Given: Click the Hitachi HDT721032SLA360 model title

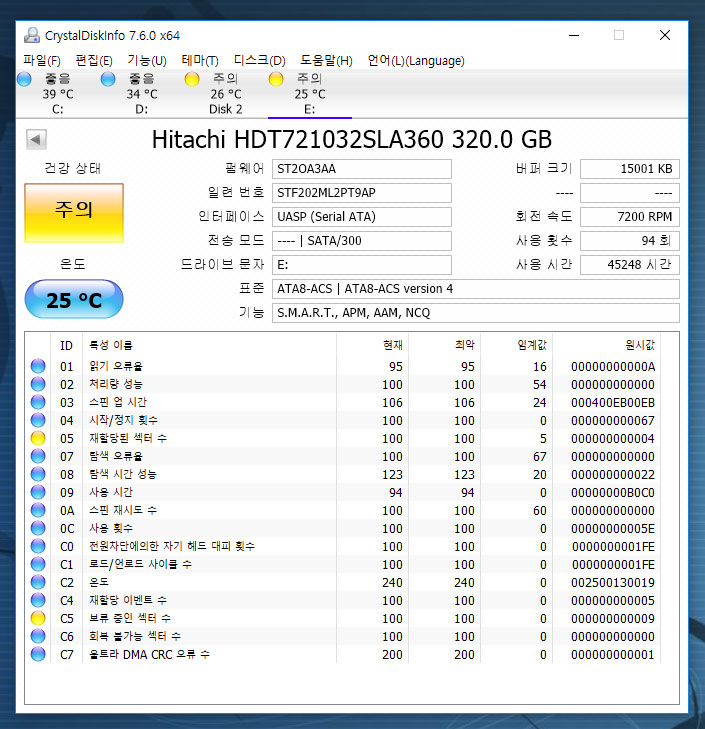Looking at the screenshot, I should click(x=352, y=139).
